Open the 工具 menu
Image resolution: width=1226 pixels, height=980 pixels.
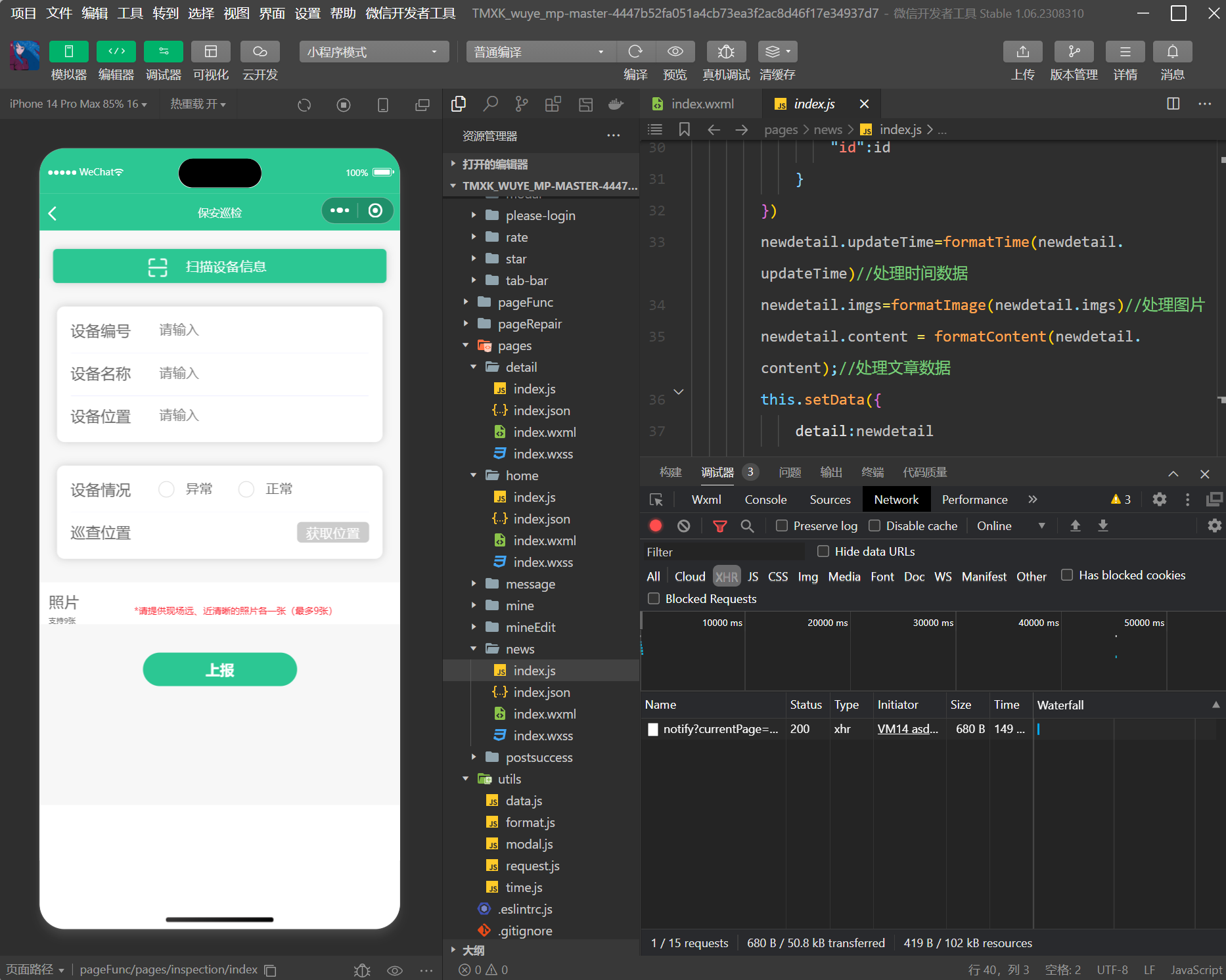(130, 13)
